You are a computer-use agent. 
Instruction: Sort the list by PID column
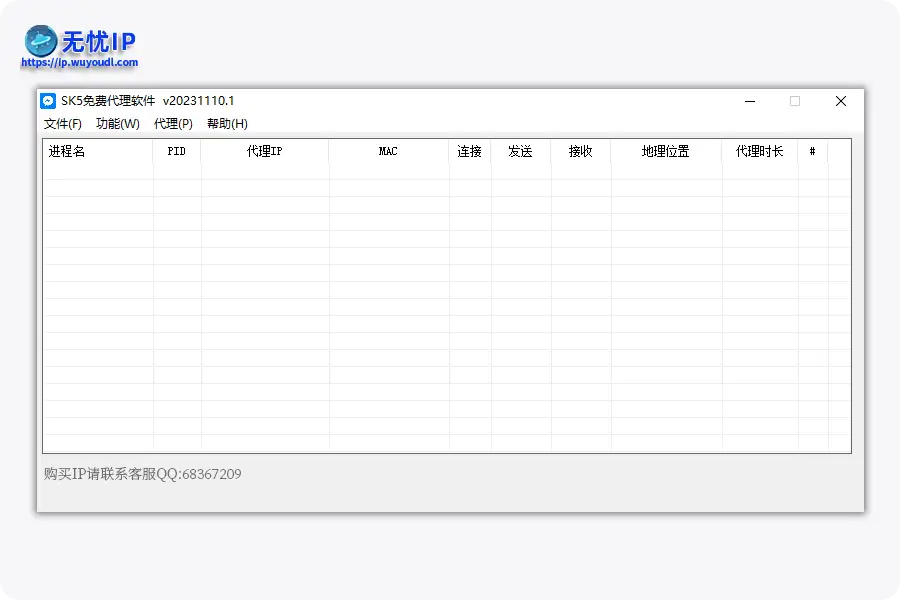point(177,152)
